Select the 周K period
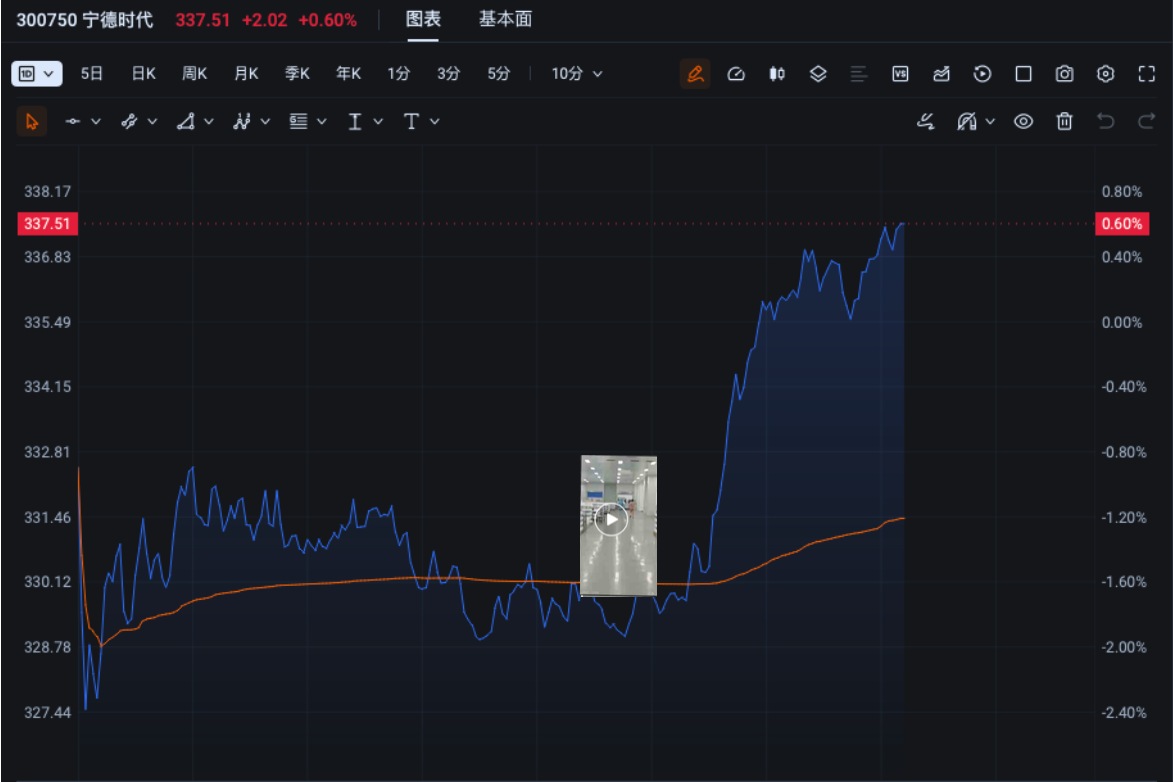 pos(195,73)
